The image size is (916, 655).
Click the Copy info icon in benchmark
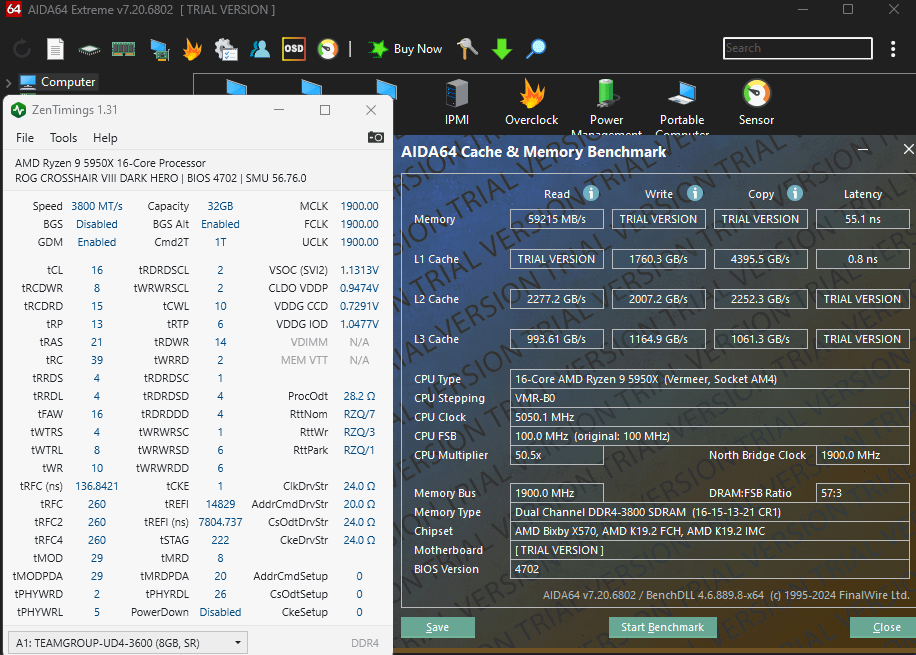(x=794, y=193)
